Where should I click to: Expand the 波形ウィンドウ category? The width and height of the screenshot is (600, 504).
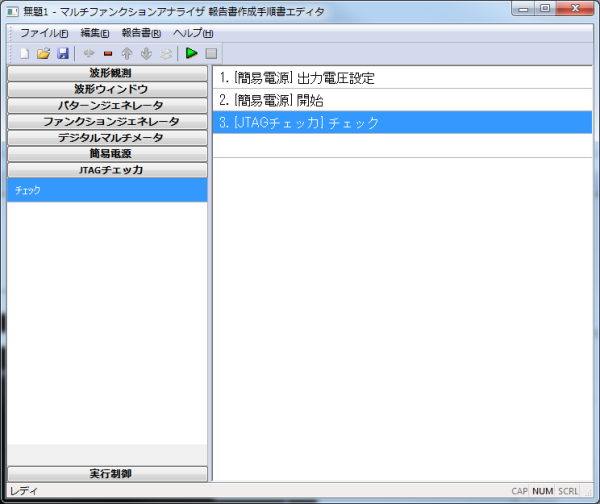pyautogui.click(x=108, y=89)
